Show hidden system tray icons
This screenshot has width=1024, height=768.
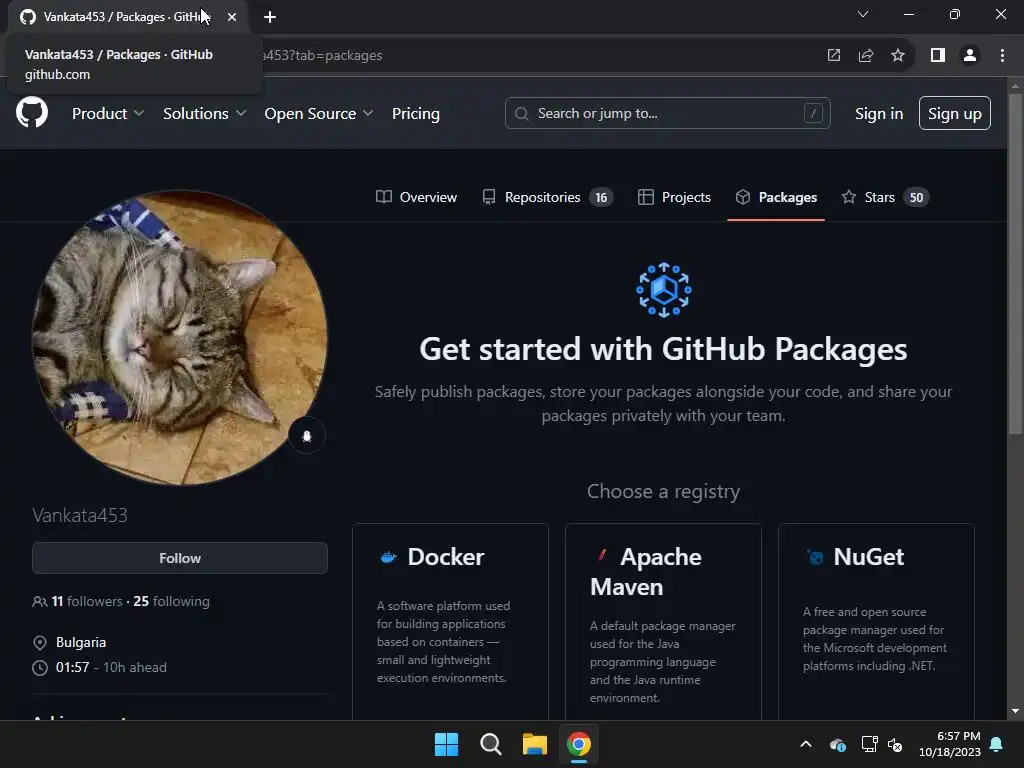pyautogui.click(x=806, y=744)
